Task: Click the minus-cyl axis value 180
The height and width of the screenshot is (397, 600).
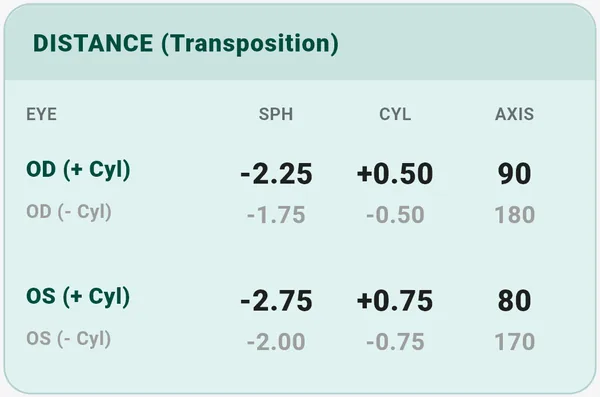Action: 514,215
